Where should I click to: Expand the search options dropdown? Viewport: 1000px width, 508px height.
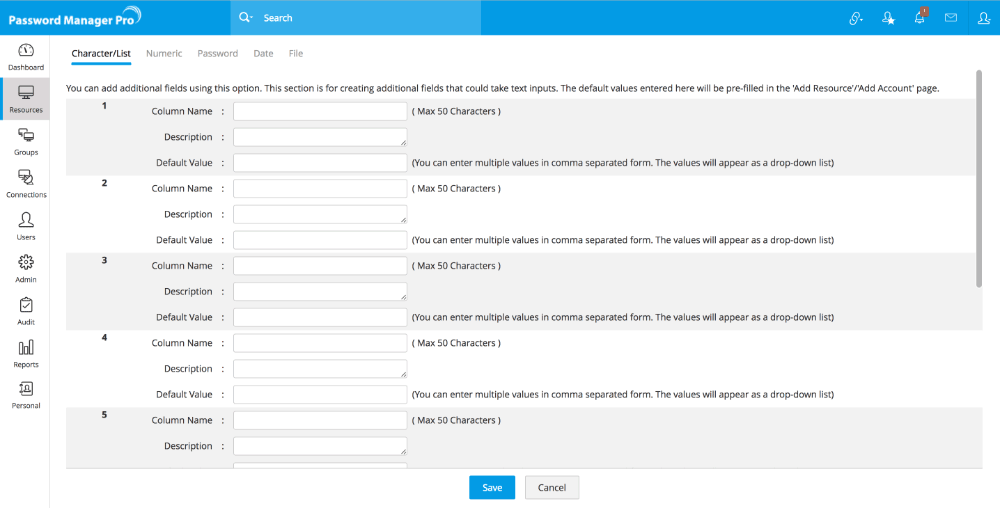click(246, 17)
